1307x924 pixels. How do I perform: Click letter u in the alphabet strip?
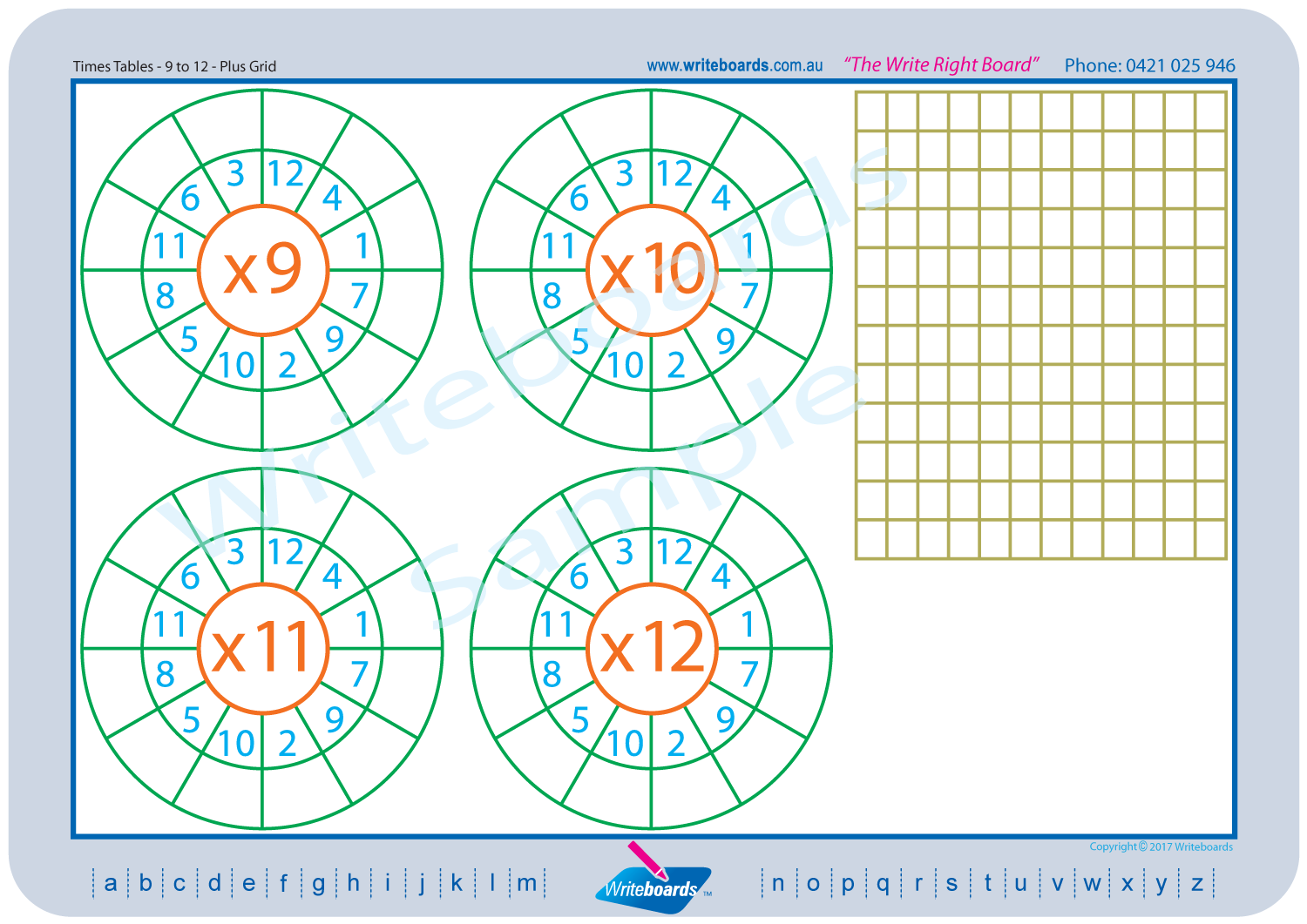(1020, 883)
